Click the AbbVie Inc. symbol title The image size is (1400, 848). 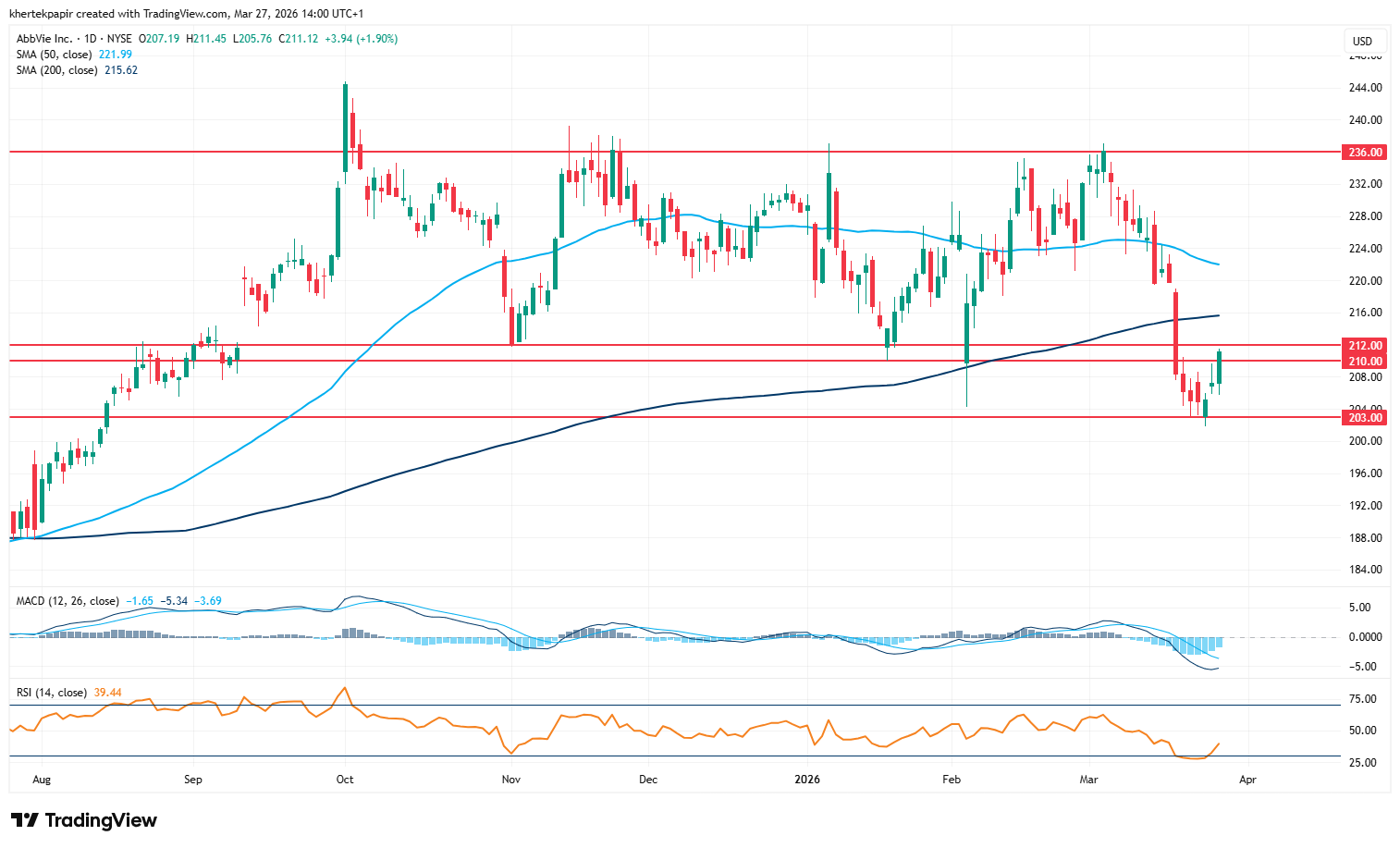44,39
